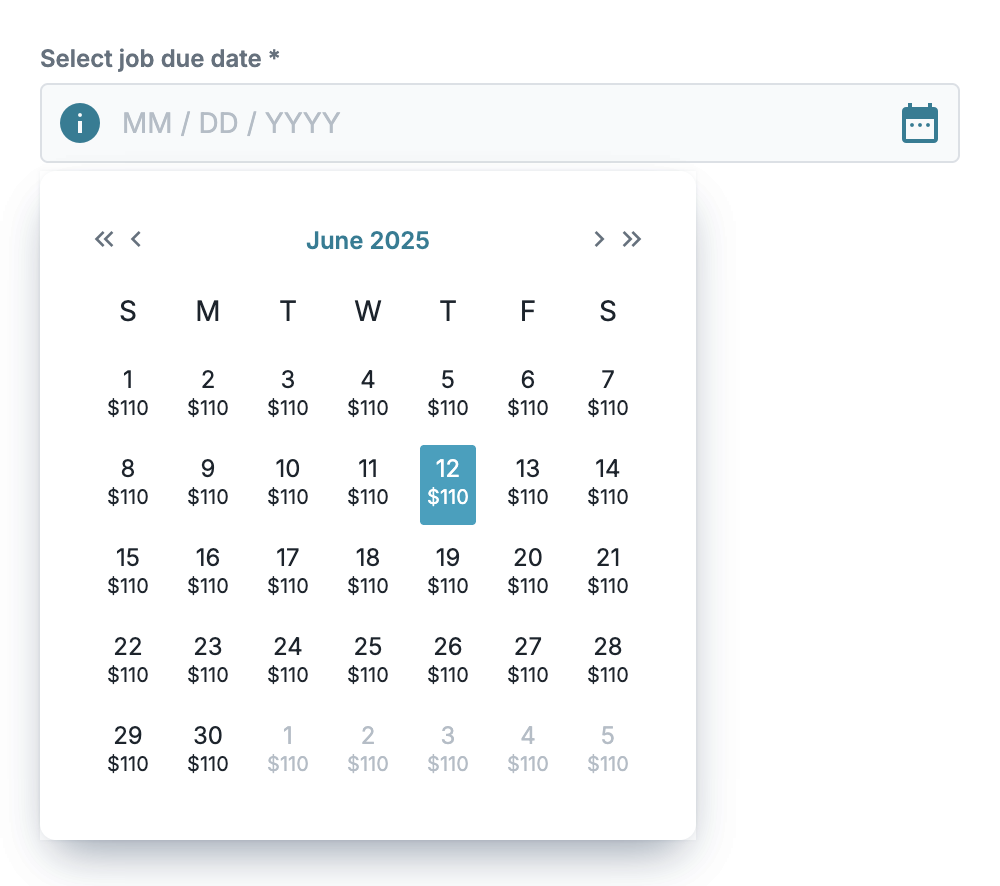Select June 12 highlighted date

tap(448, 484)
